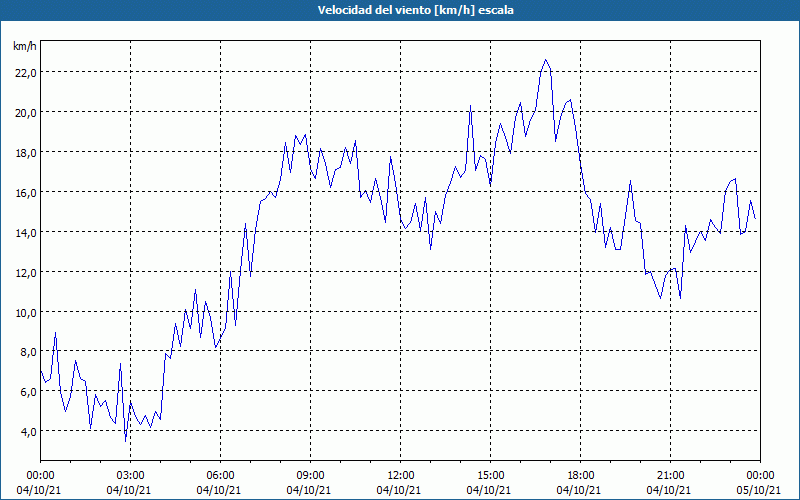This screenshot has height=500, width=800.
Task: Click the '05/10/21' date label
Action: (x=758, y=490)
